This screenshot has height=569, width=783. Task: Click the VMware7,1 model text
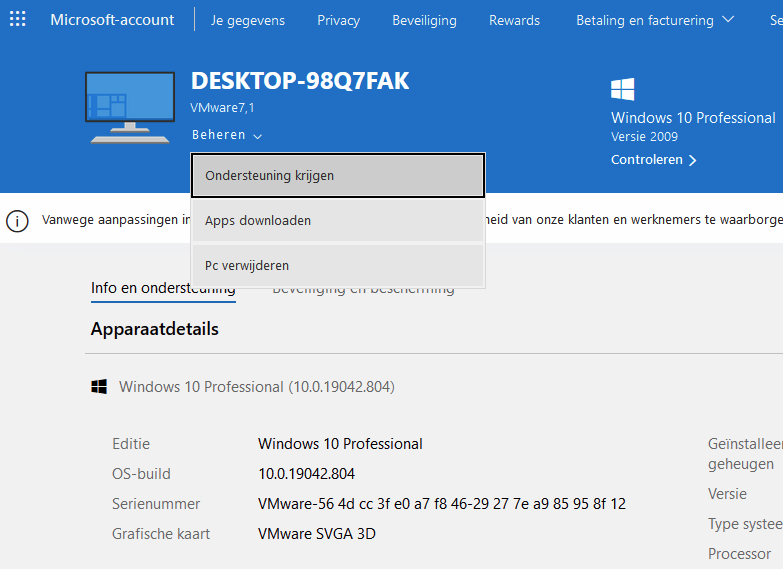point(222,108)
